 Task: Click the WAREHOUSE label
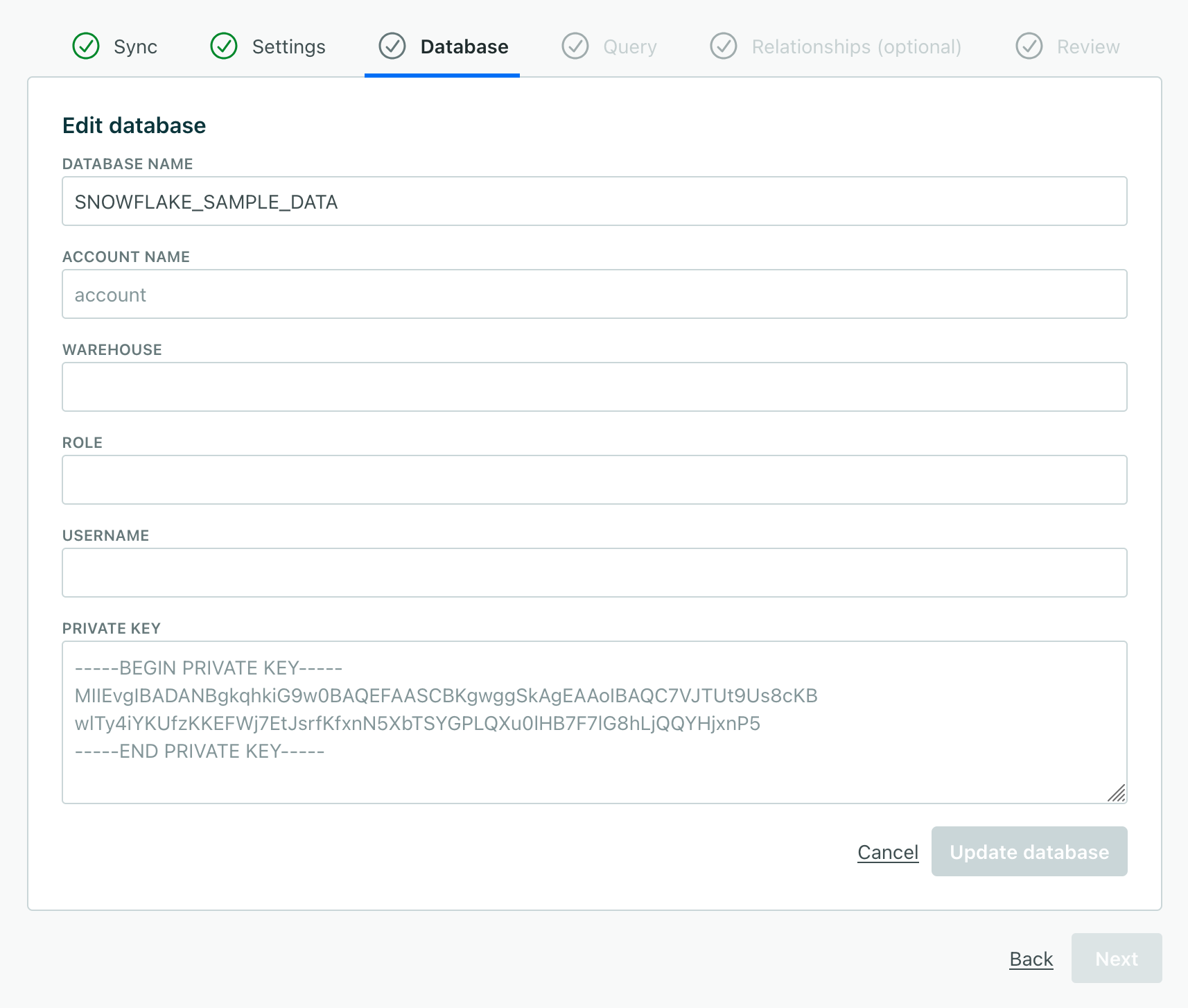tap(112, 350)
